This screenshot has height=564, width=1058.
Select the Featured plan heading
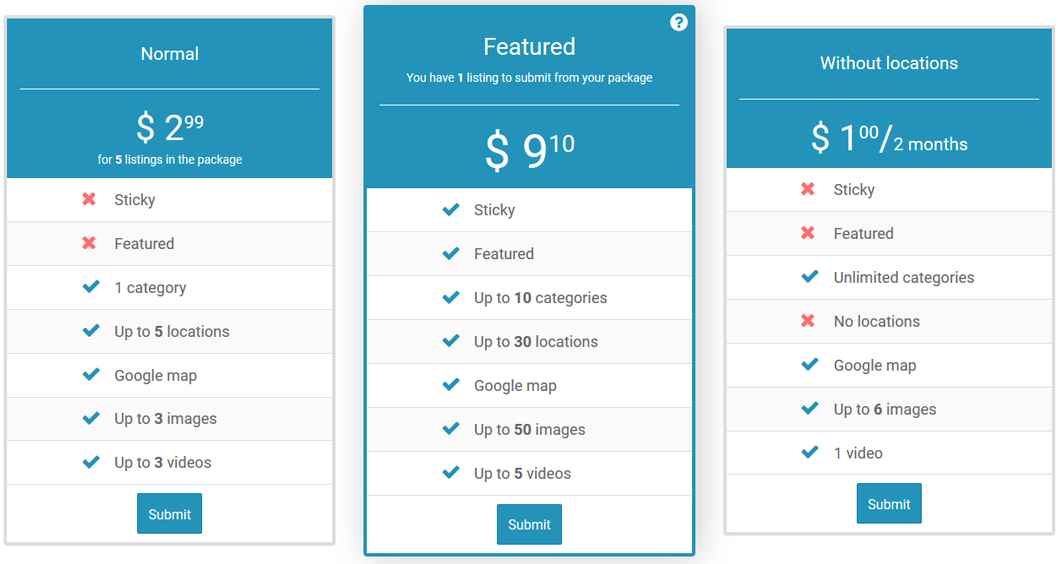[x=529, y=47]
